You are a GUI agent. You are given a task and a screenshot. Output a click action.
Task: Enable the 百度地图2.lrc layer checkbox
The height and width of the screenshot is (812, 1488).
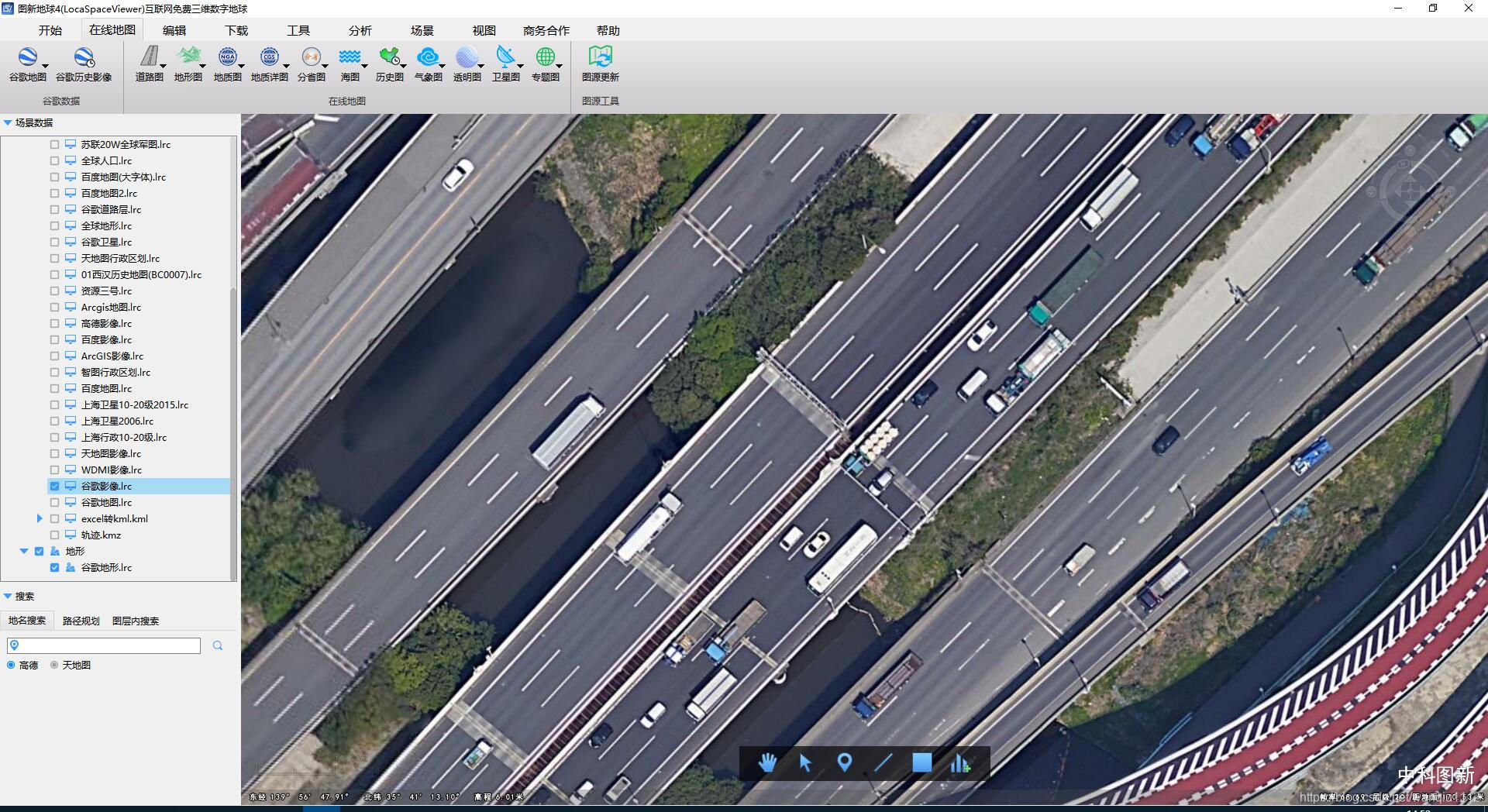(54, 193)
